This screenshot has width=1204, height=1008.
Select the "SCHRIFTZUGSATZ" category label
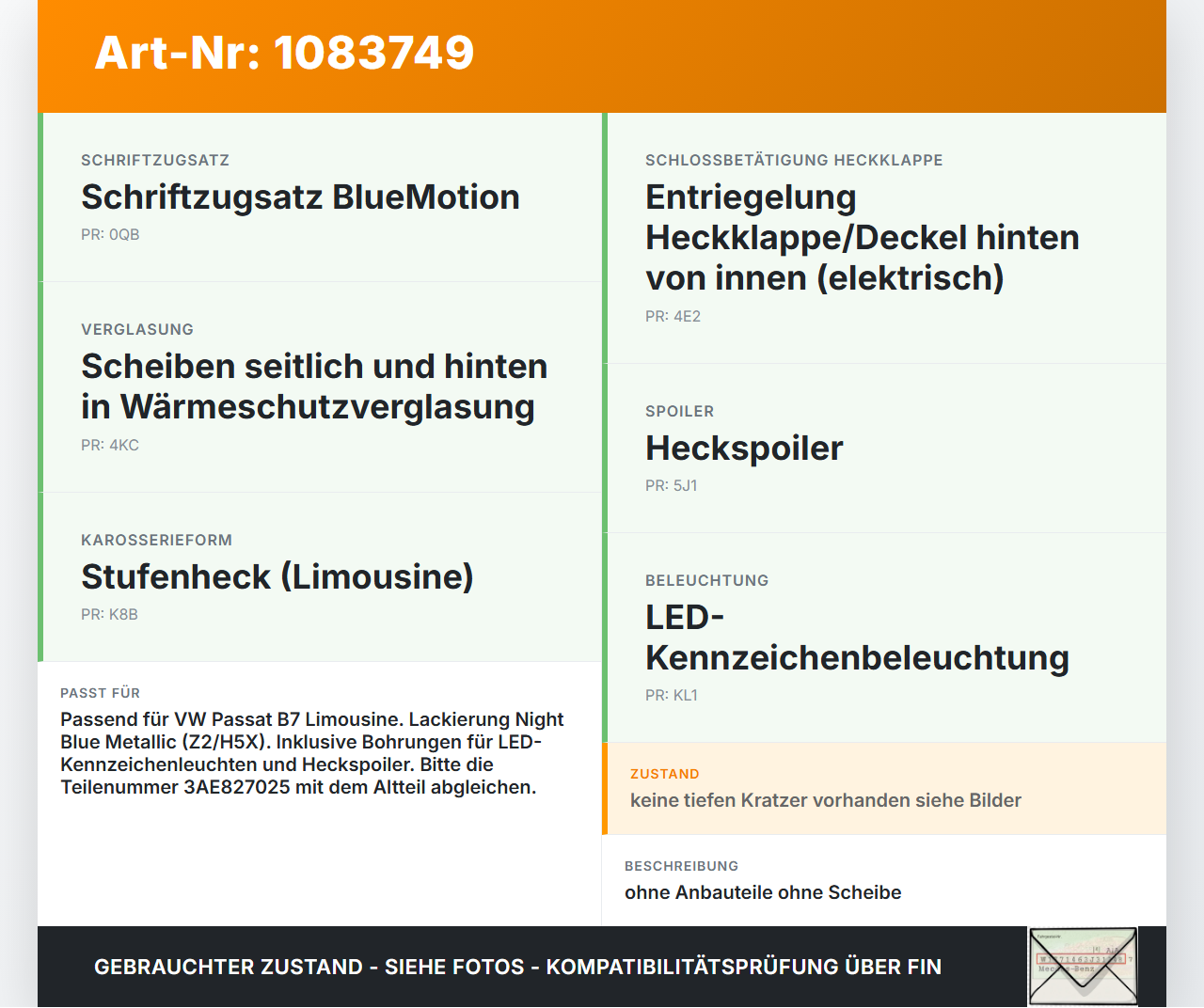click(x=155, y=160)
